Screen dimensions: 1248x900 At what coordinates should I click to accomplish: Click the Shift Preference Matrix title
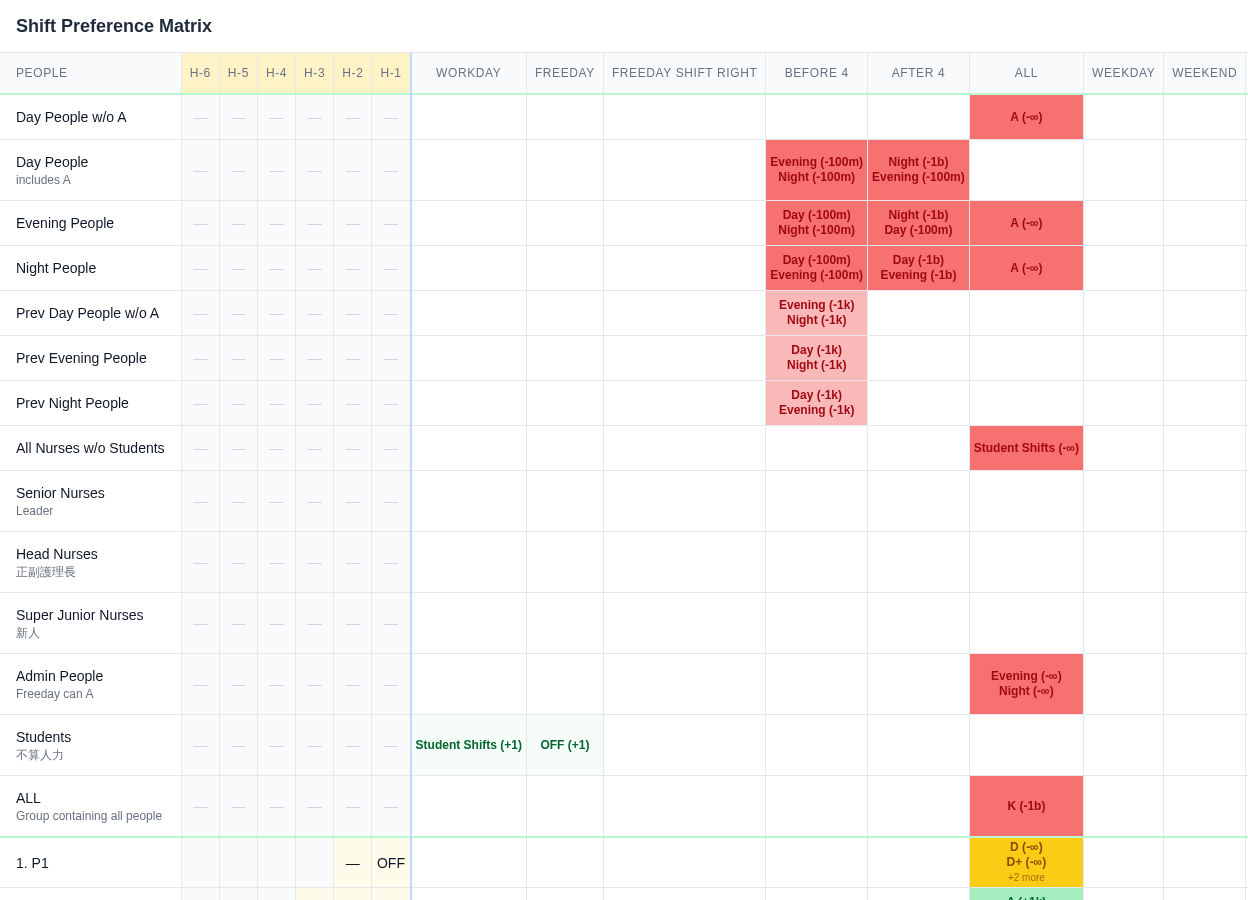coord(114,26)
